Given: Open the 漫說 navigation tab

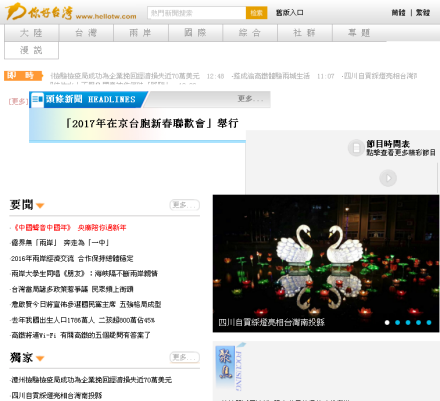Looking at the screenshot, I should (31, 50).
